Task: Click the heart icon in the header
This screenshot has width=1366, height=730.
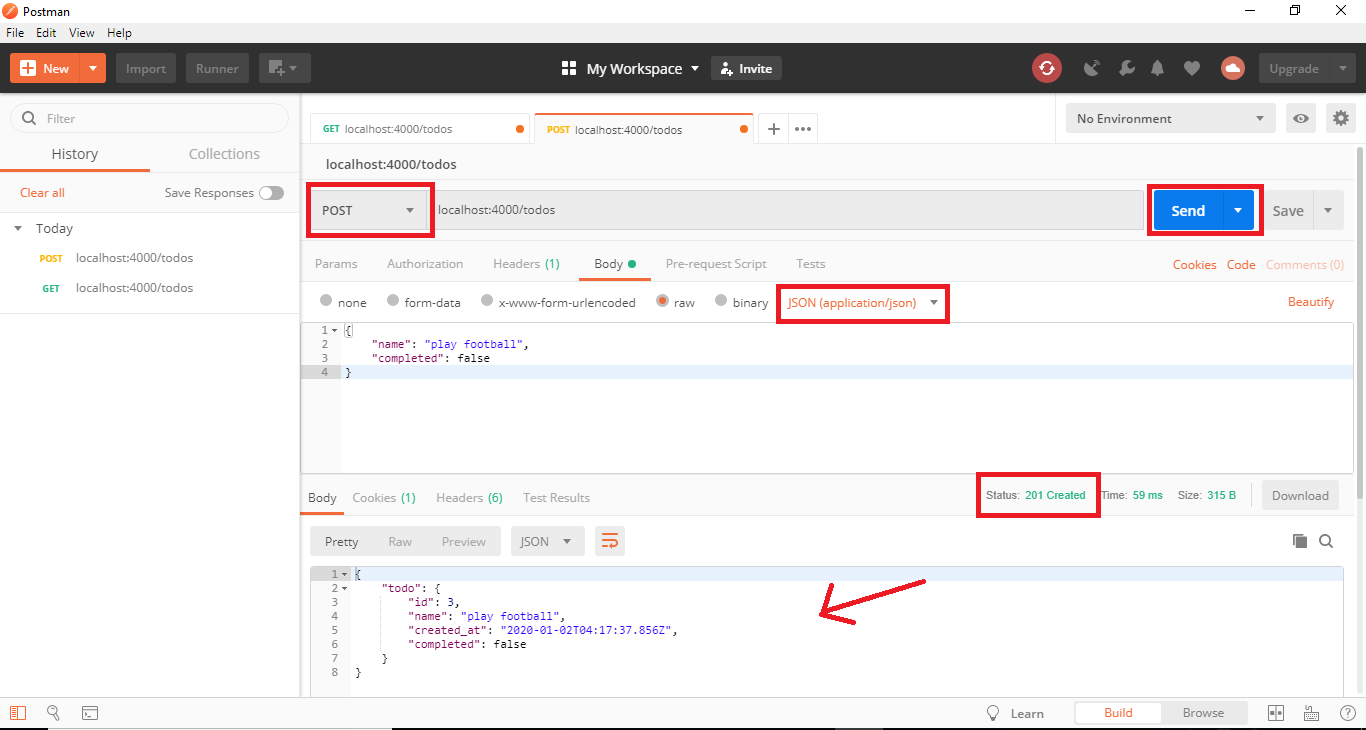Action: (x=1191, y=68)
